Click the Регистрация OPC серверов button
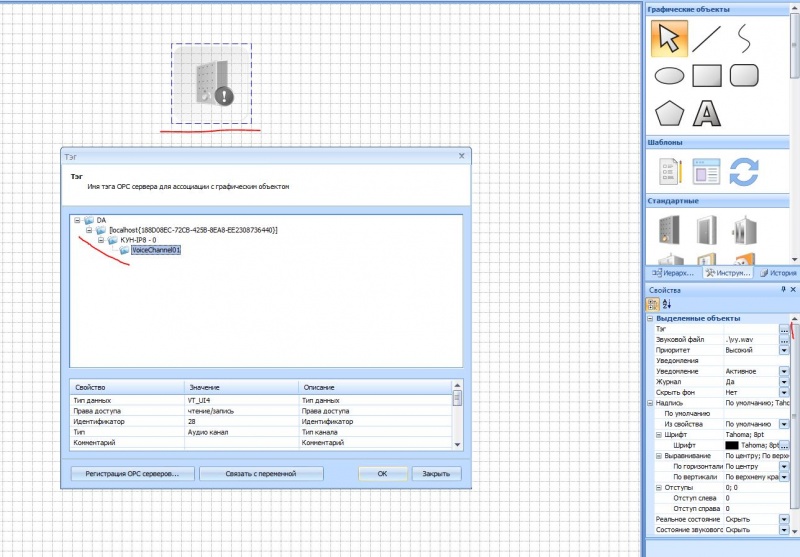Viewport: 800px width, 557px height. [131, 473]
